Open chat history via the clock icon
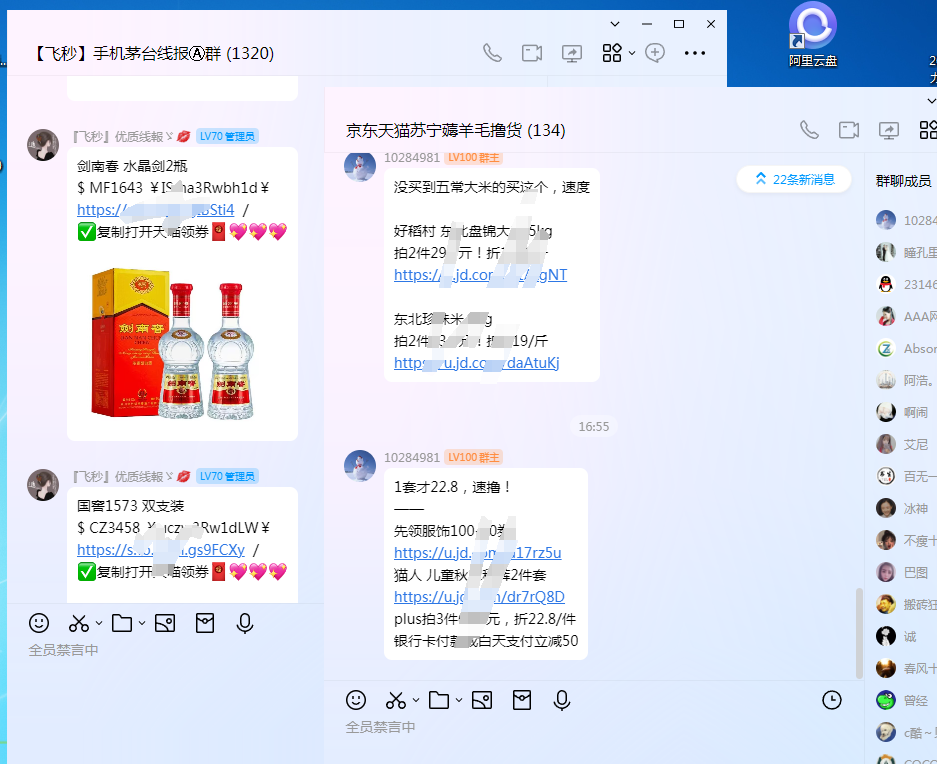The height and width of the screenshot is (764, 937). pyautogui.click(x=831, y=701)
